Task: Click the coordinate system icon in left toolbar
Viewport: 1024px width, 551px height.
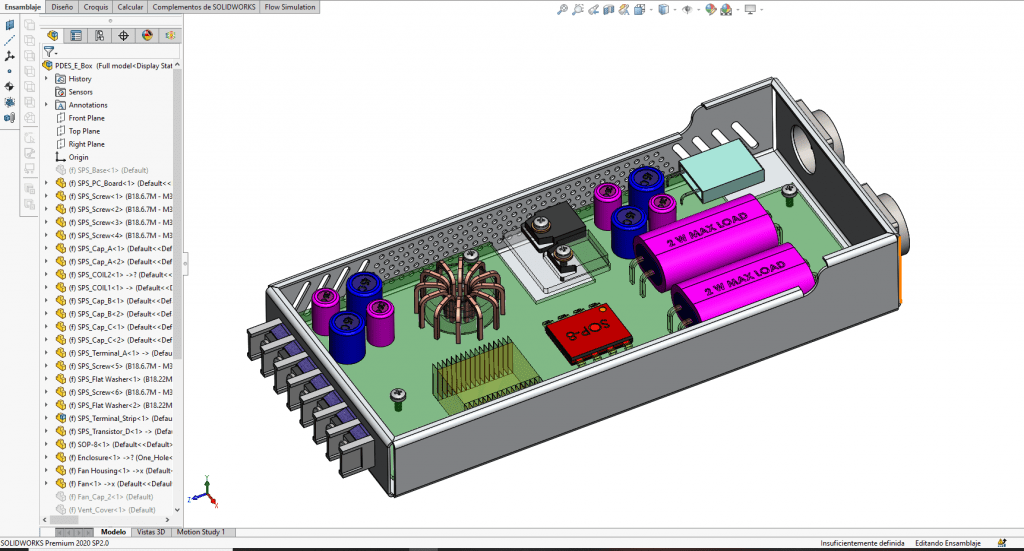Action: click(9, 56)
